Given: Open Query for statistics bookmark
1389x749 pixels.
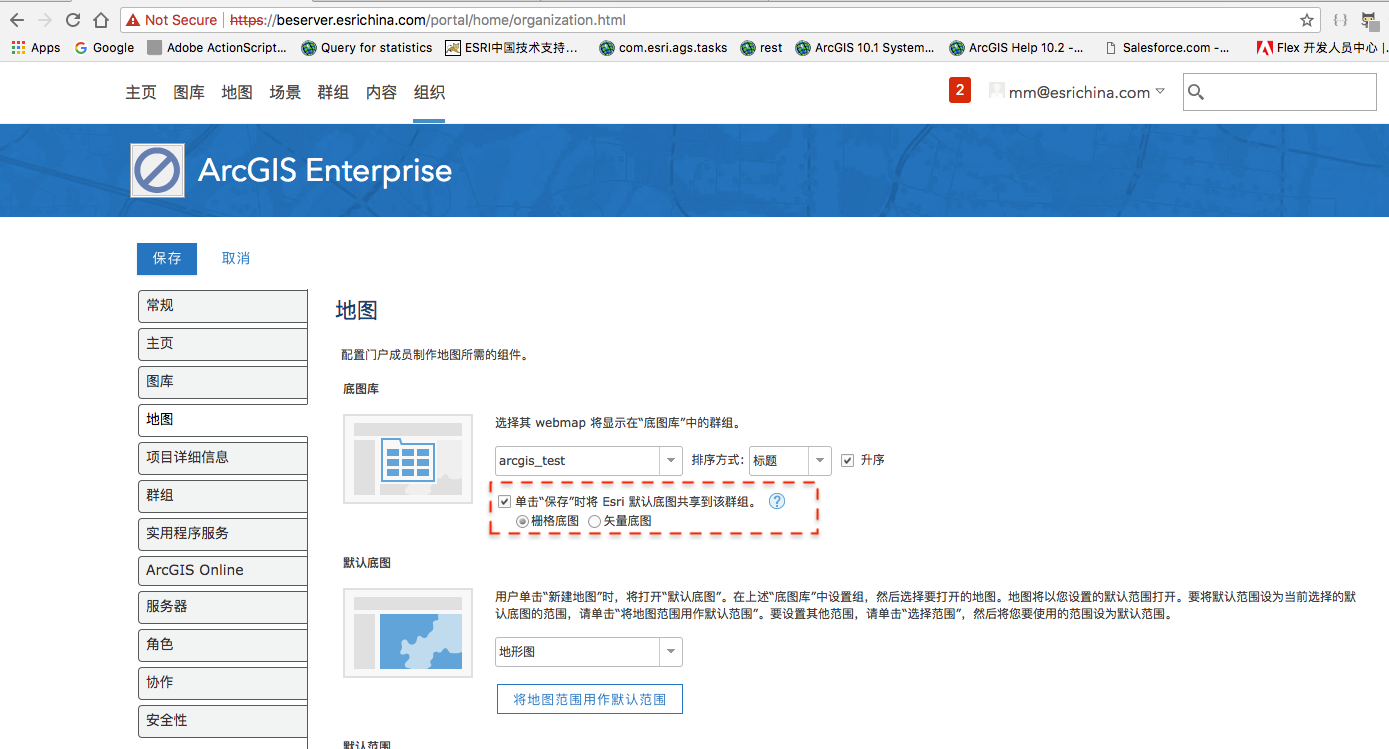Looking at the screenshot, I should point(367,47).
